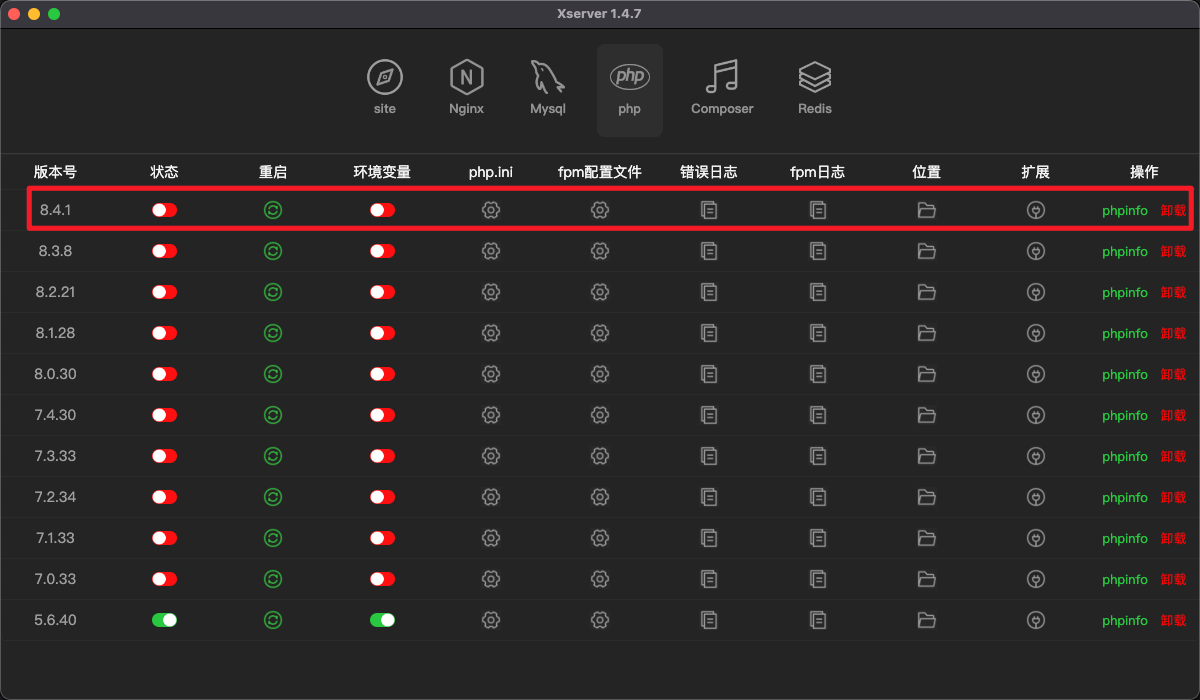The height and width of the screenshot is (700, 1200).
Task: Restart PHP 5.6.40 service
Action: point(273,620)
